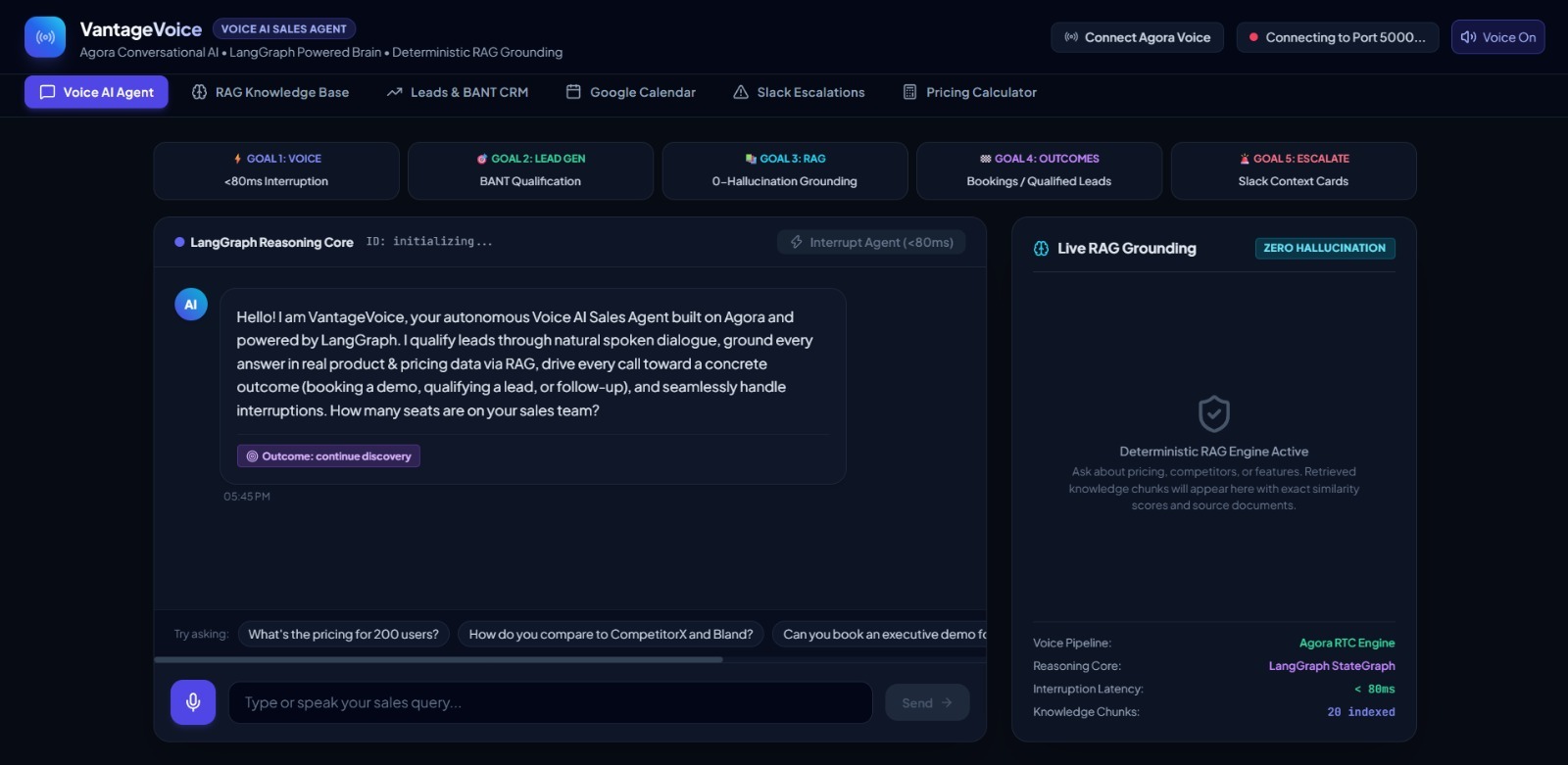
Task: Click the brain icon beside Live RAG Grounding
Action: pos(1041,249)
